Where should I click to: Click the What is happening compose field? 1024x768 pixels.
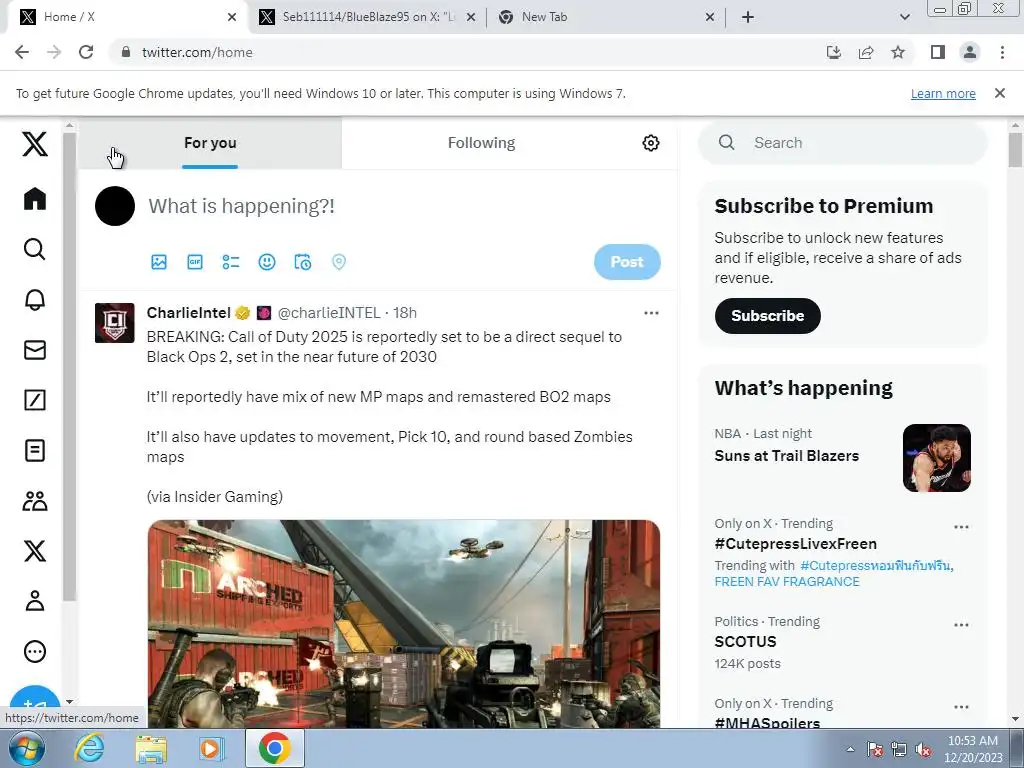click(x=404, y=206)
